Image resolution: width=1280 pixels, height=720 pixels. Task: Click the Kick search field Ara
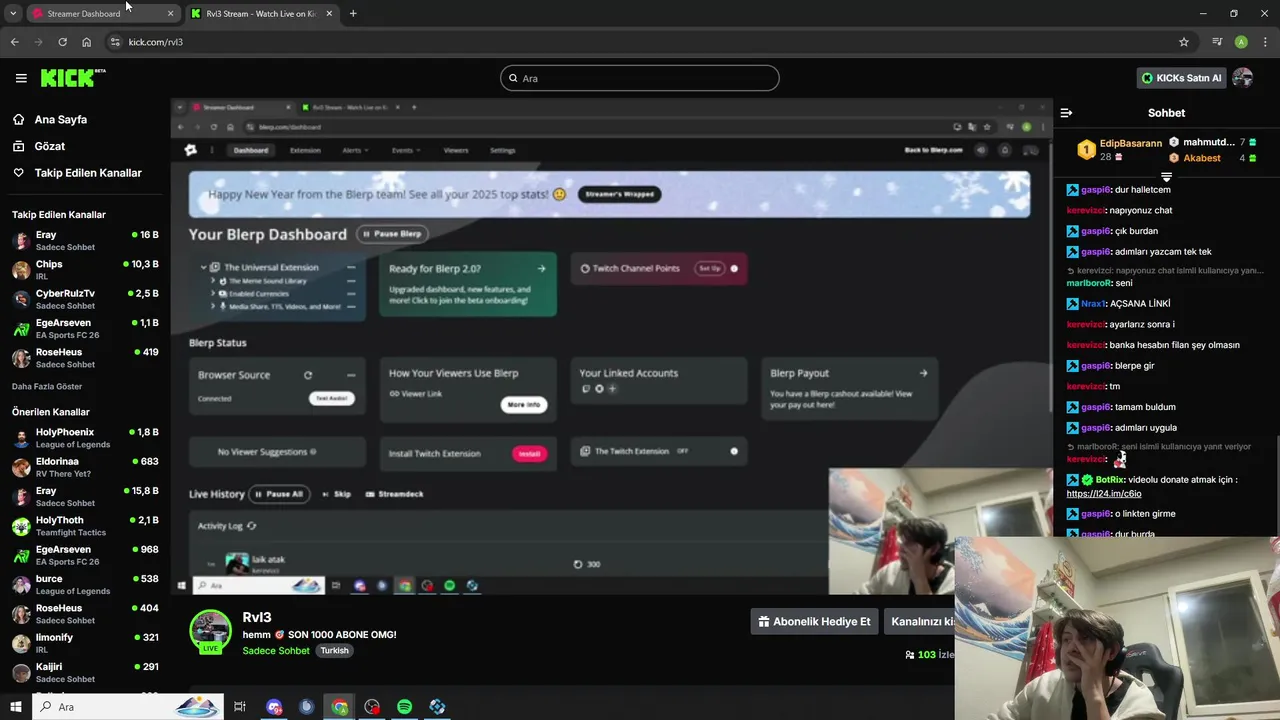(x=640, y=78)
